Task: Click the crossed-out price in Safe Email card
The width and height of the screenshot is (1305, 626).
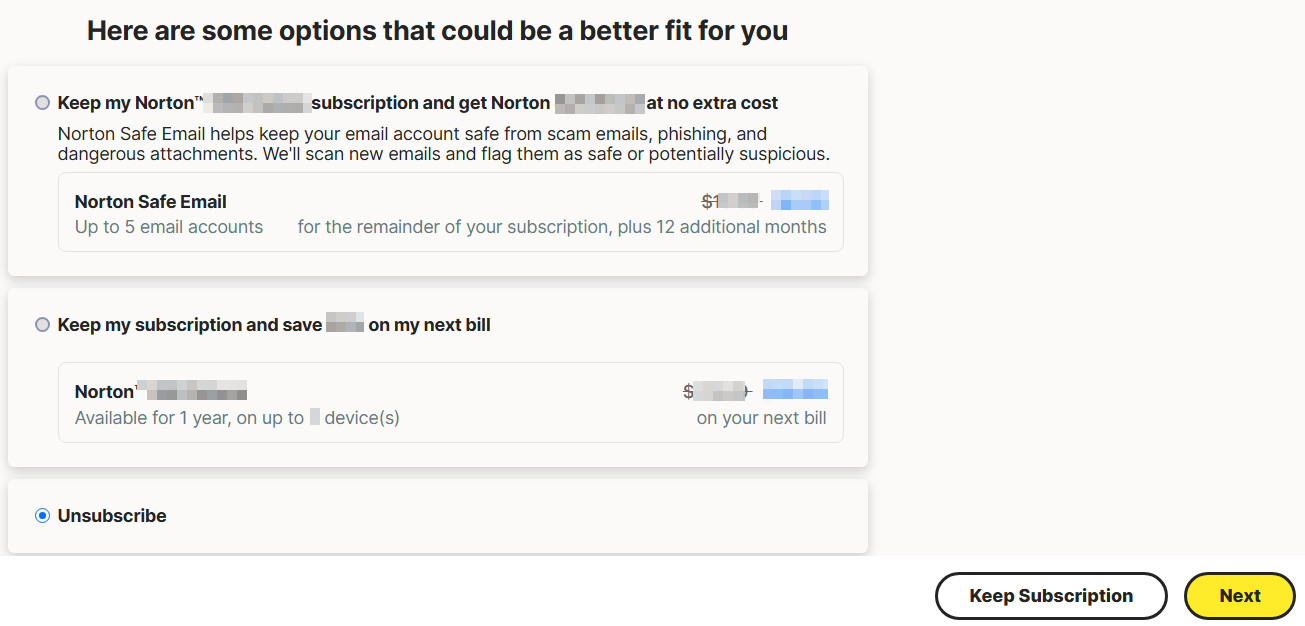Action: [730, 201]
